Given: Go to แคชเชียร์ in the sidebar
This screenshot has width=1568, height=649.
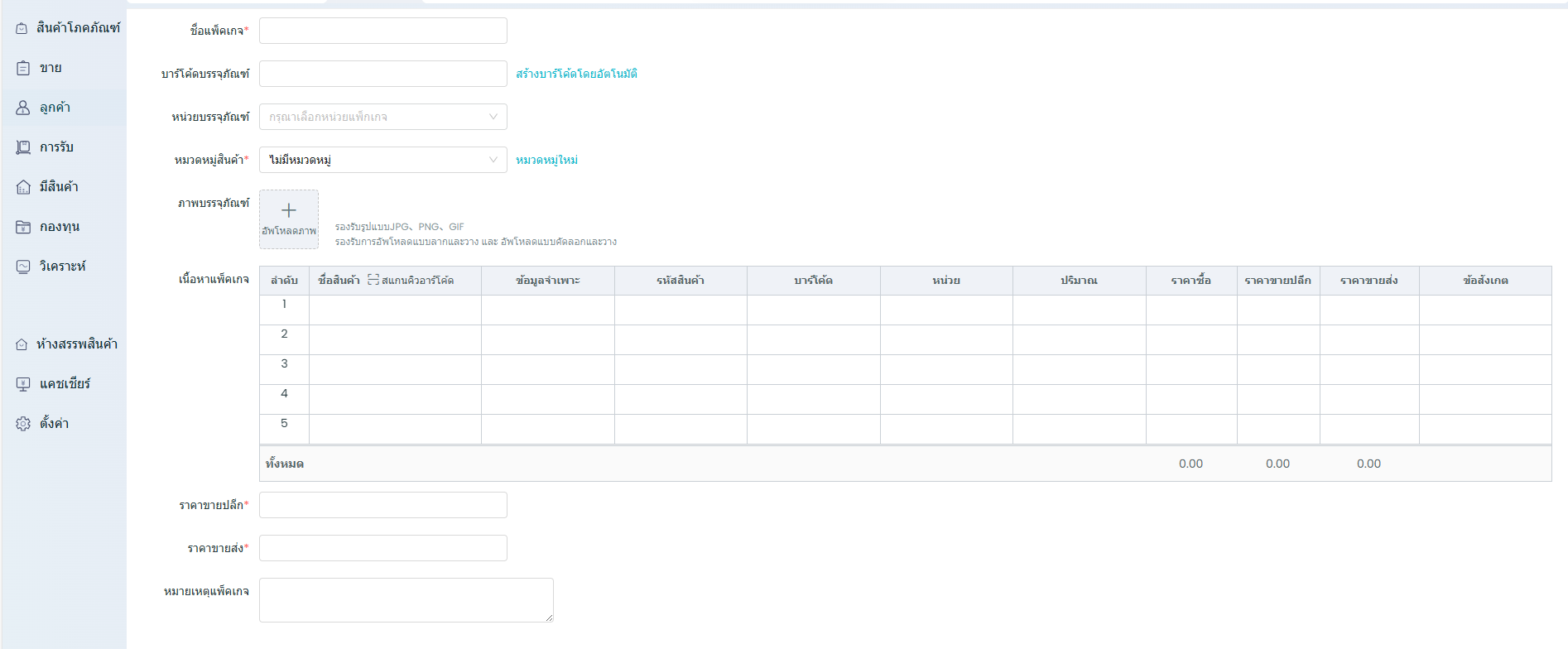Looking at the screenshot, I should pyautogui.click(x=65, y=384).
